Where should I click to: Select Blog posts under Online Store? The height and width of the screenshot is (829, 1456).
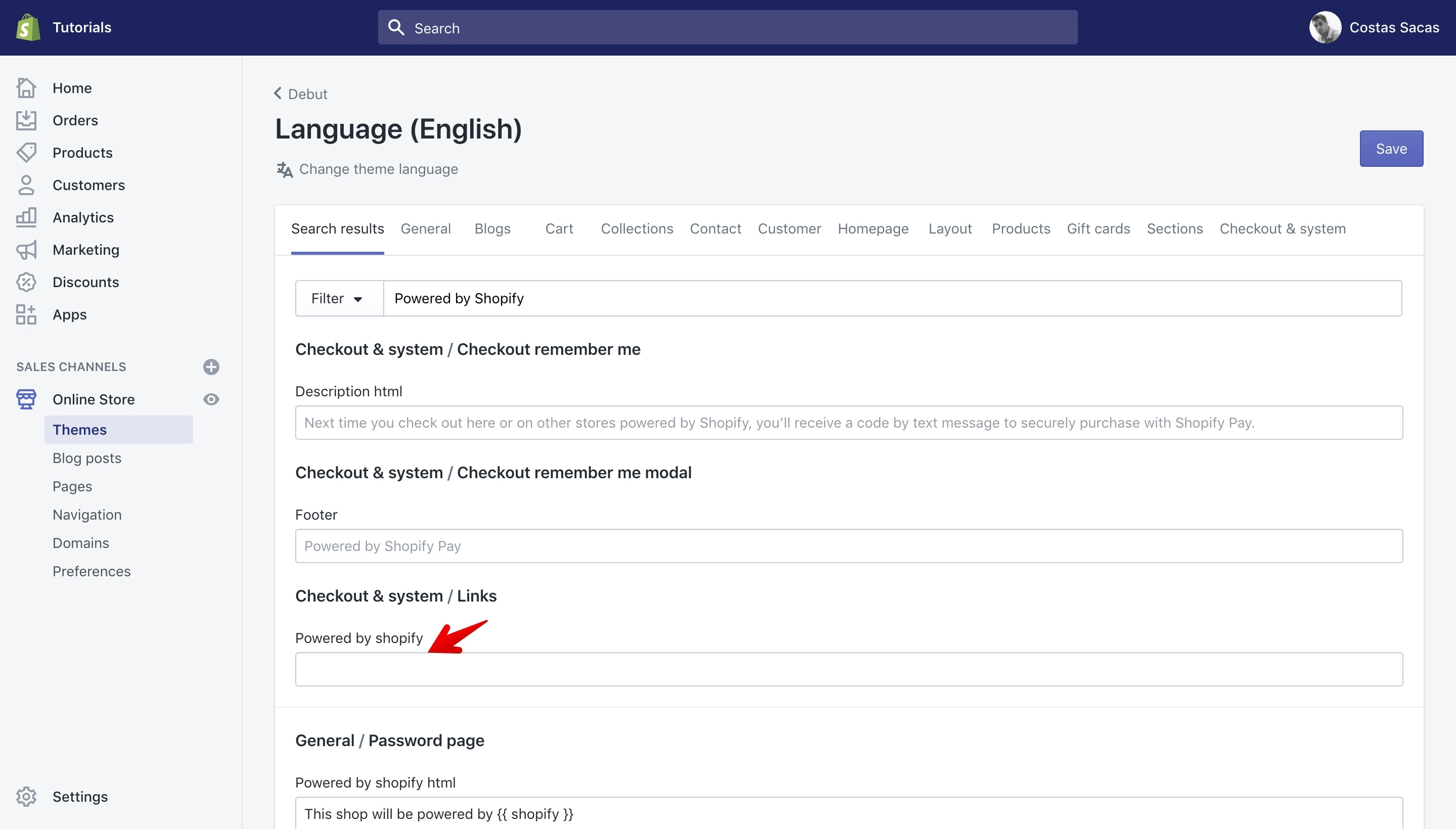tap(87, 458)
